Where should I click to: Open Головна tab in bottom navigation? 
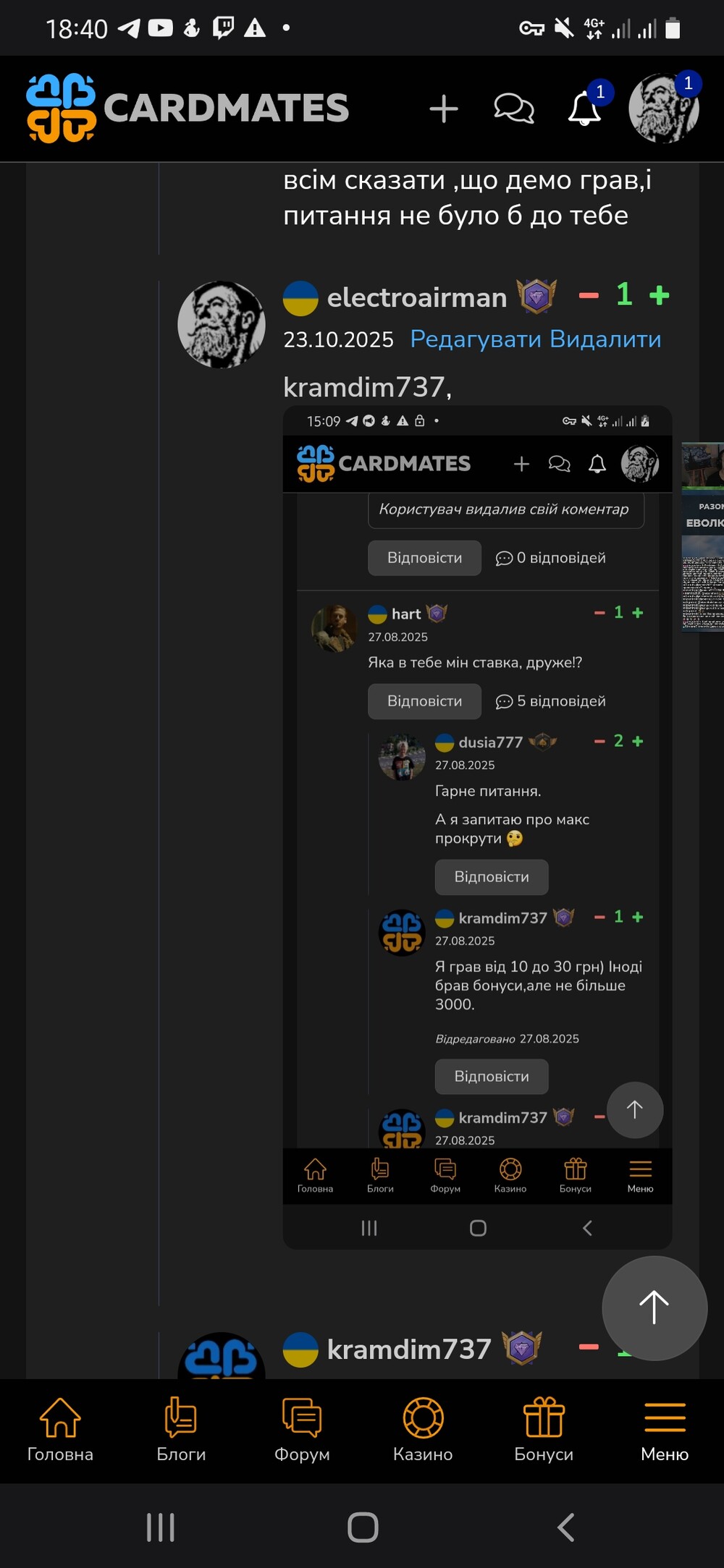60,1430
